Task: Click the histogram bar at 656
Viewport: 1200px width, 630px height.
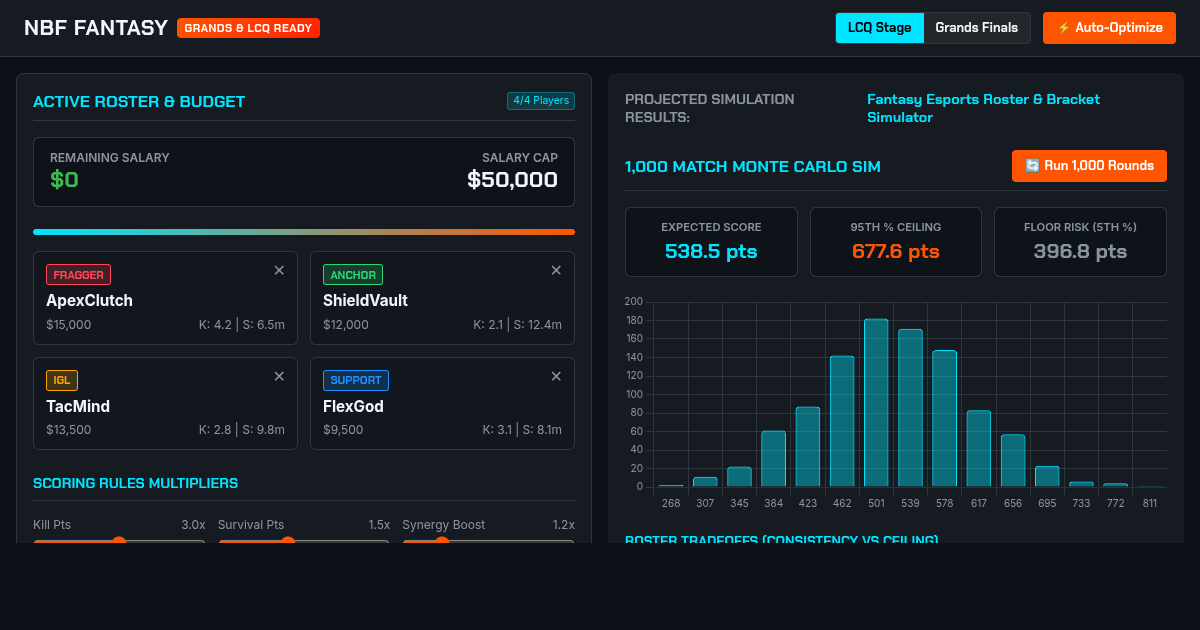Action: pyautogui.click(x=1013, y=461)
